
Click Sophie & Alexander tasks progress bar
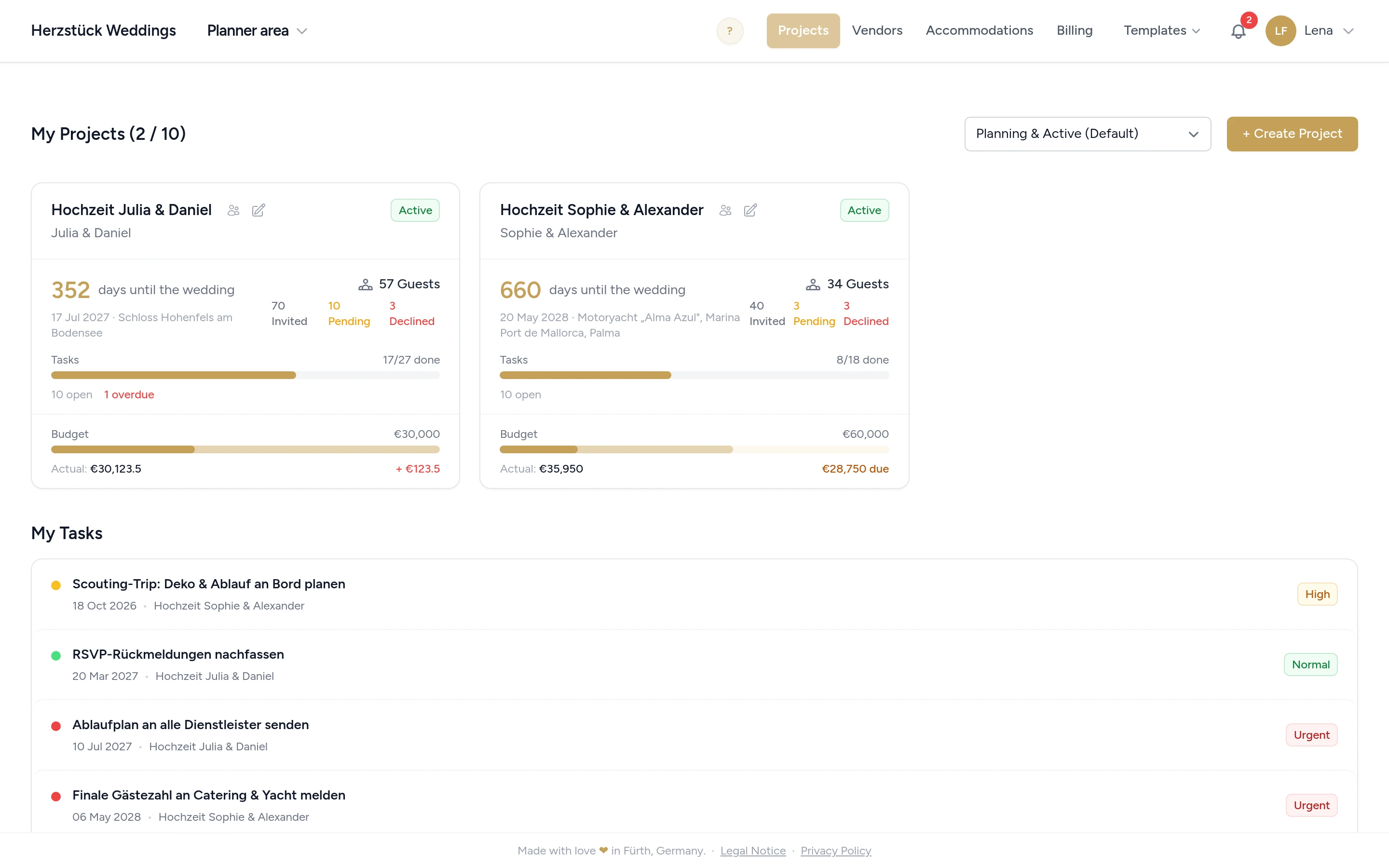[694, 376]
